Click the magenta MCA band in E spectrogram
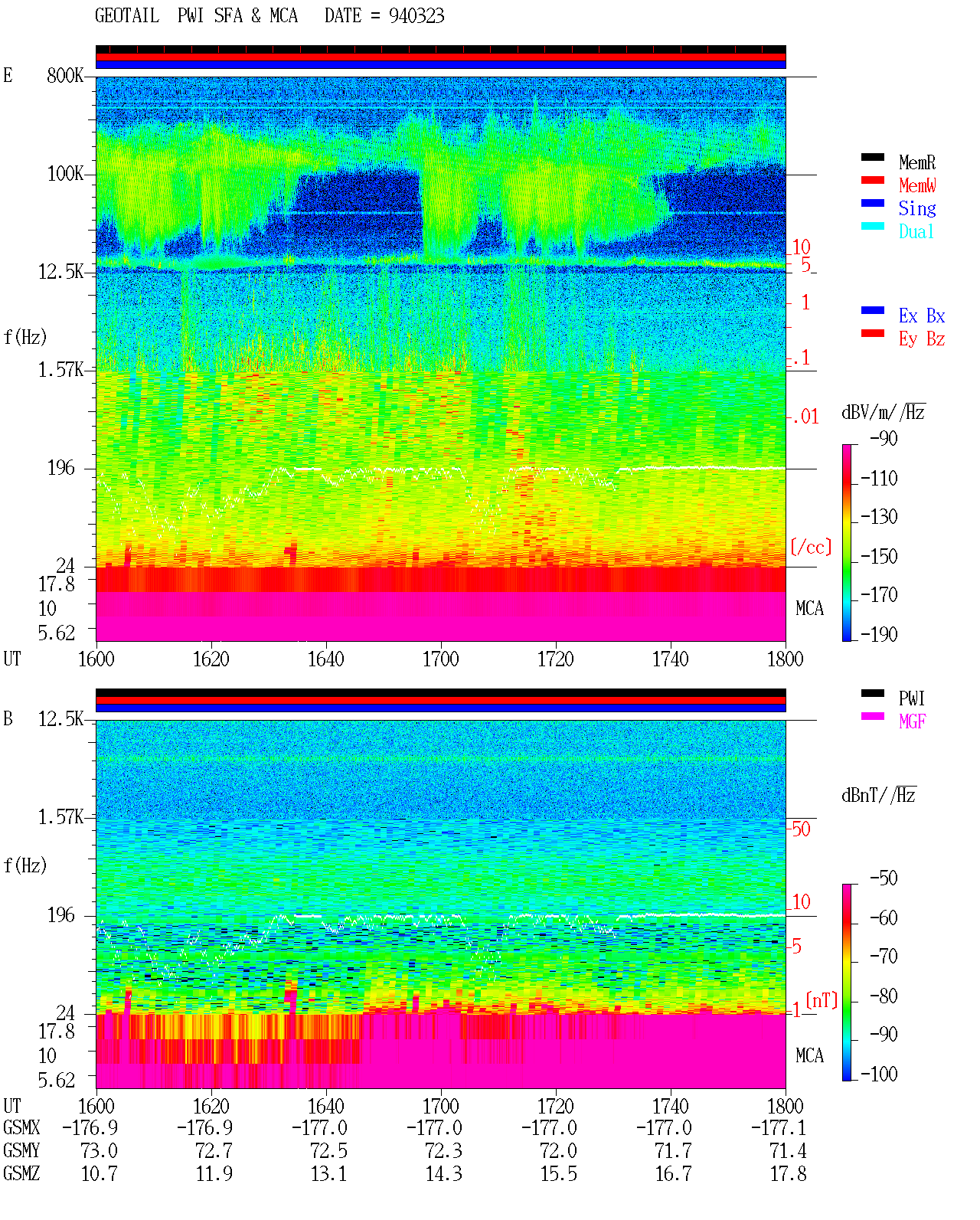 click(440, 617)
